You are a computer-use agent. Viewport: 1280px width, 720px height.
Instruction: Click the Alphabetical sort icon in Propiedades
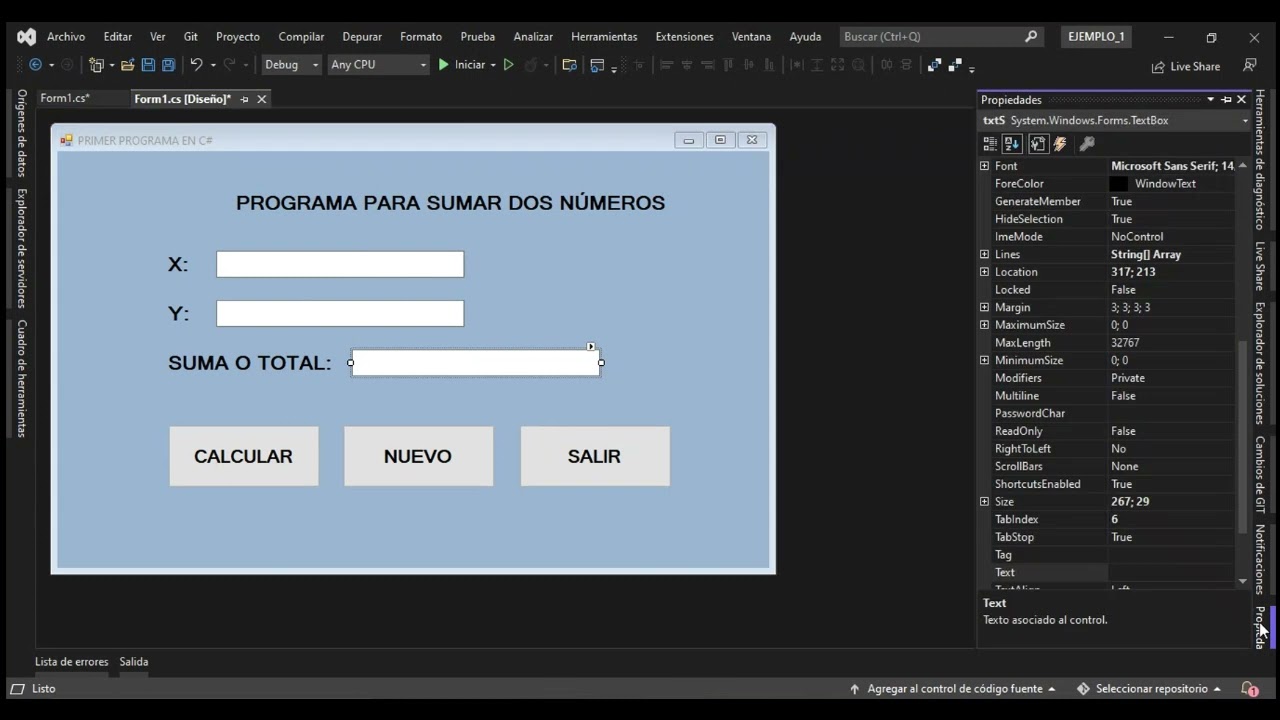1012,144
